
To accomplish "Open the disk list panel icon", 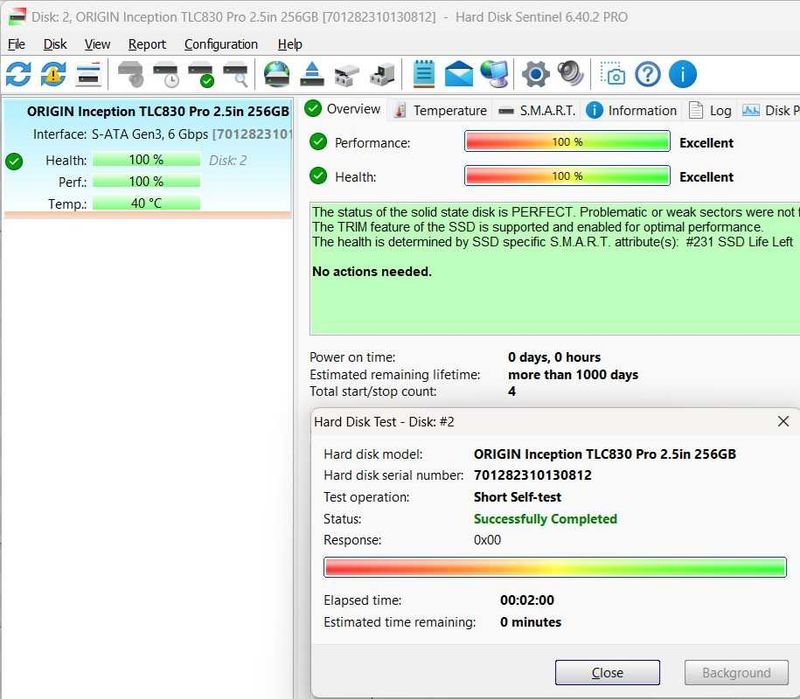I will pos(88,74).
